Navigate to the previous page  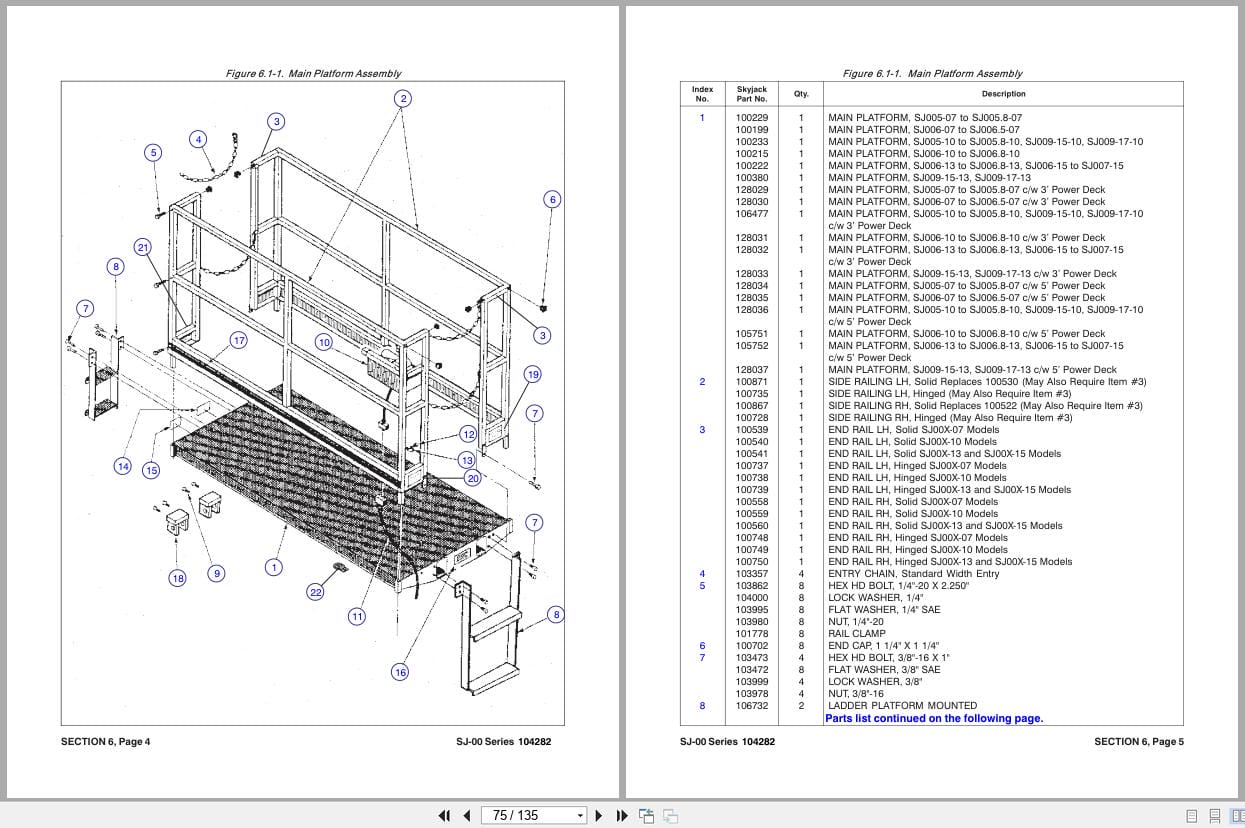467,815
